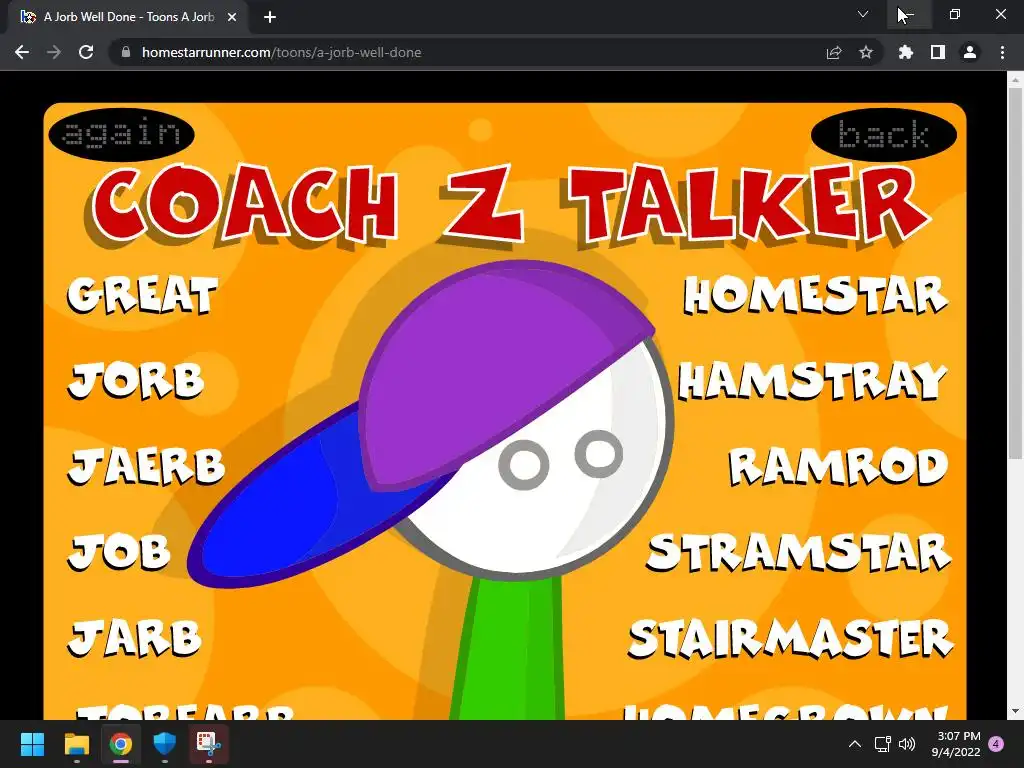
Task: Click the browser forward arrow
Action: click(54, 52)
